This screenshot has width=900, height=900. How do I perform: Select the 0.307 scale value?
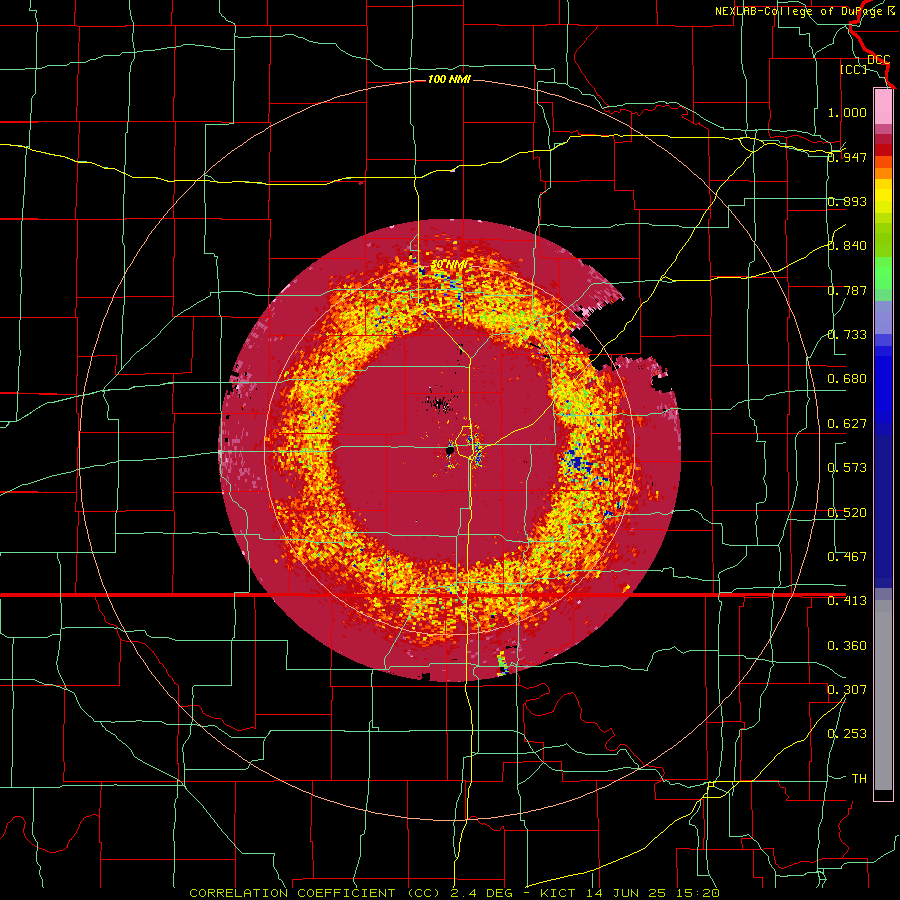(847, 689)
